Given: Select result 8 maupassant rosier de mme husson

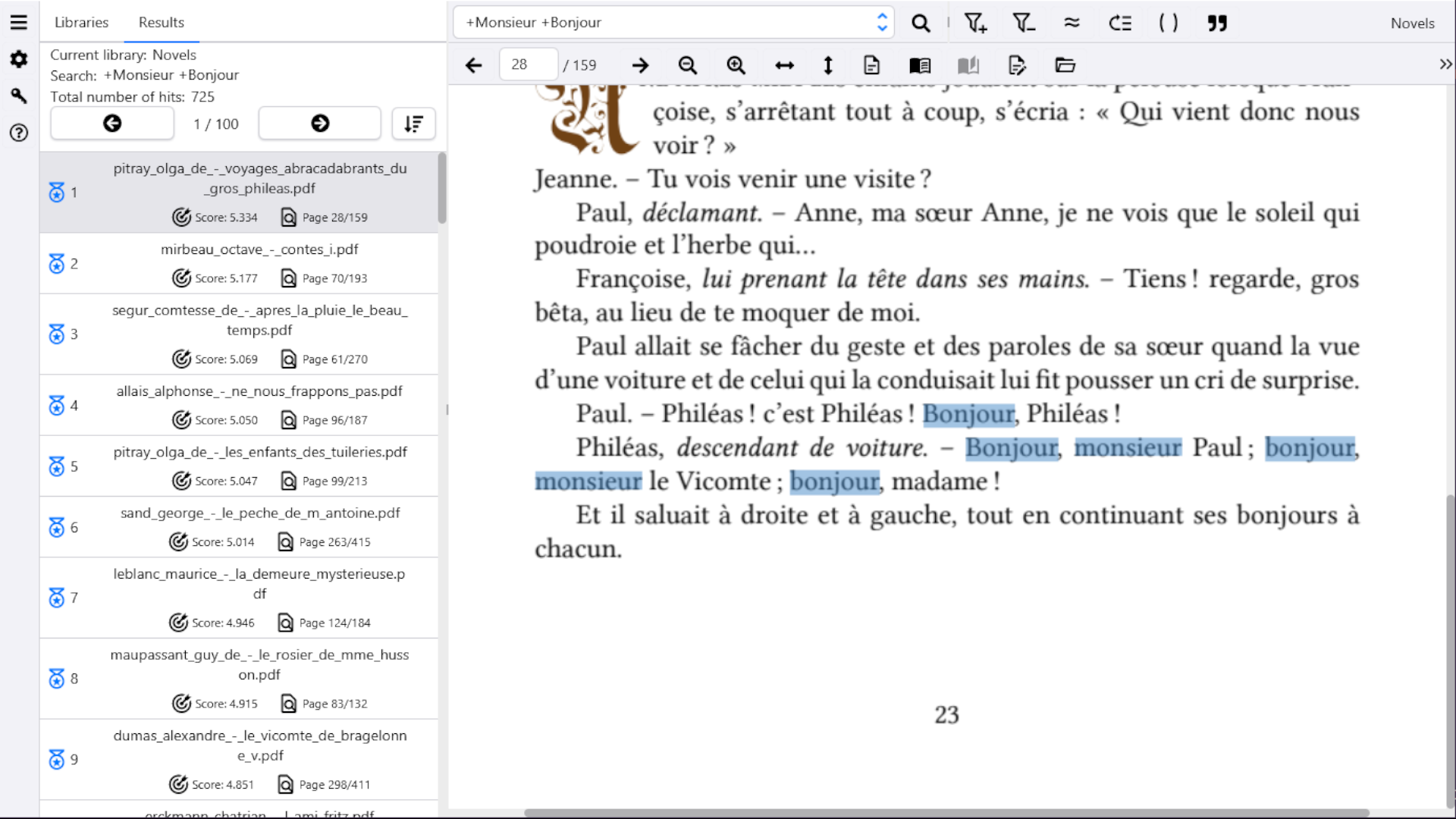Looking at the screenshot, I should (x=239, y=679).
